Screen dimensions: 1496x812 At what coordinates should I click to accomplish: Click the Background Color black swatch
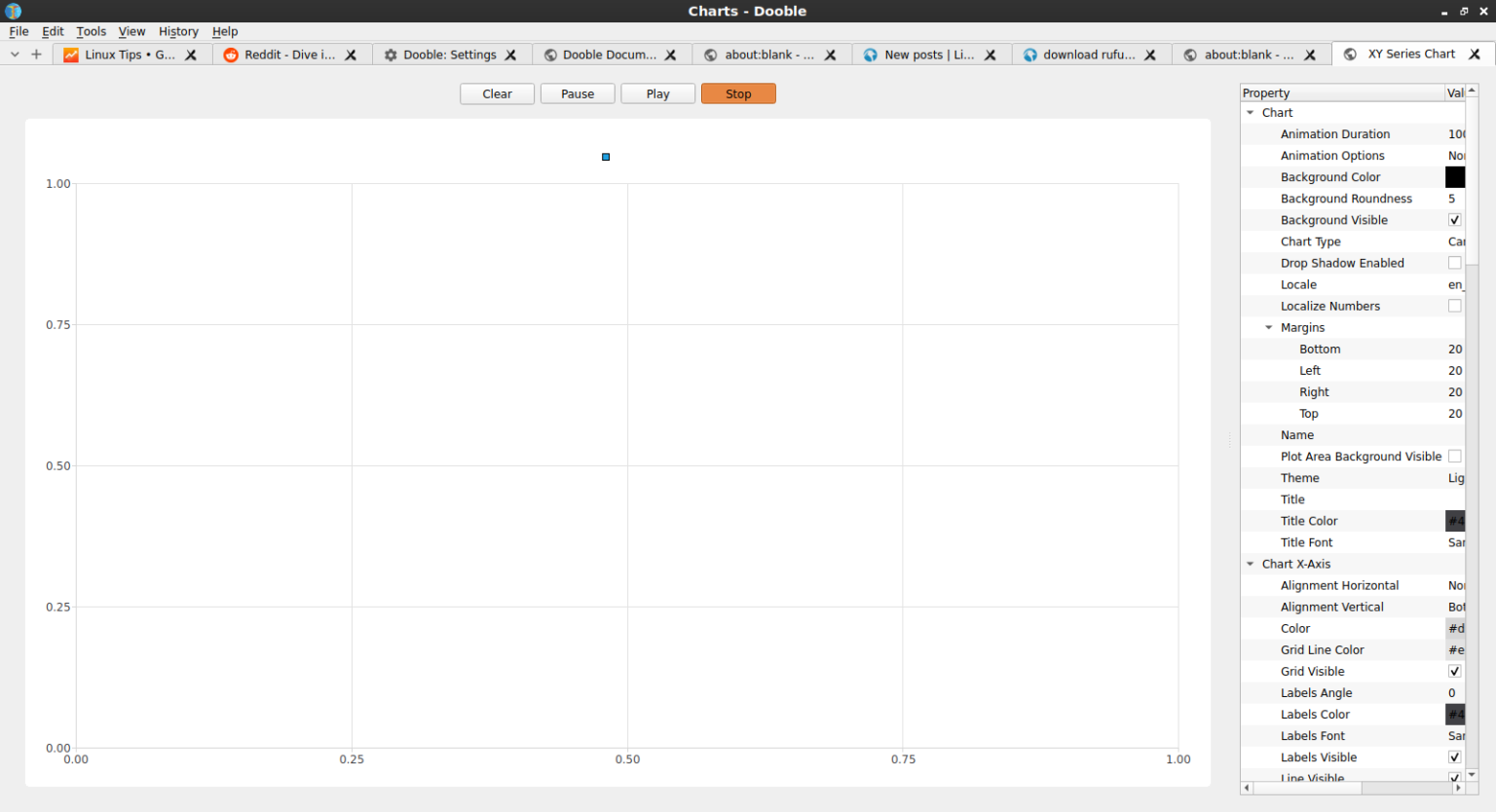pos(1454,177)
